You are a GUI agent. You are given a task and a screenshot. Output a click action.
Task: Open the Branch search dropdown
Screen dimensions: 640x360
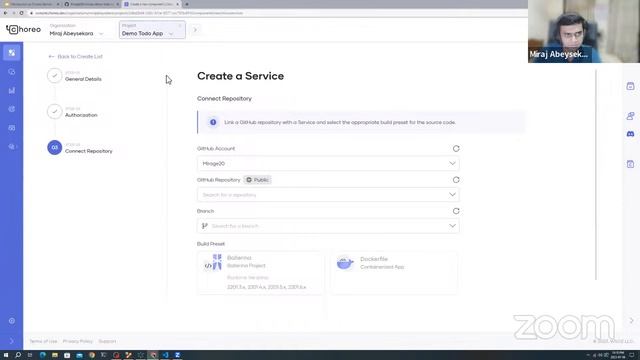tap(328, 226)
